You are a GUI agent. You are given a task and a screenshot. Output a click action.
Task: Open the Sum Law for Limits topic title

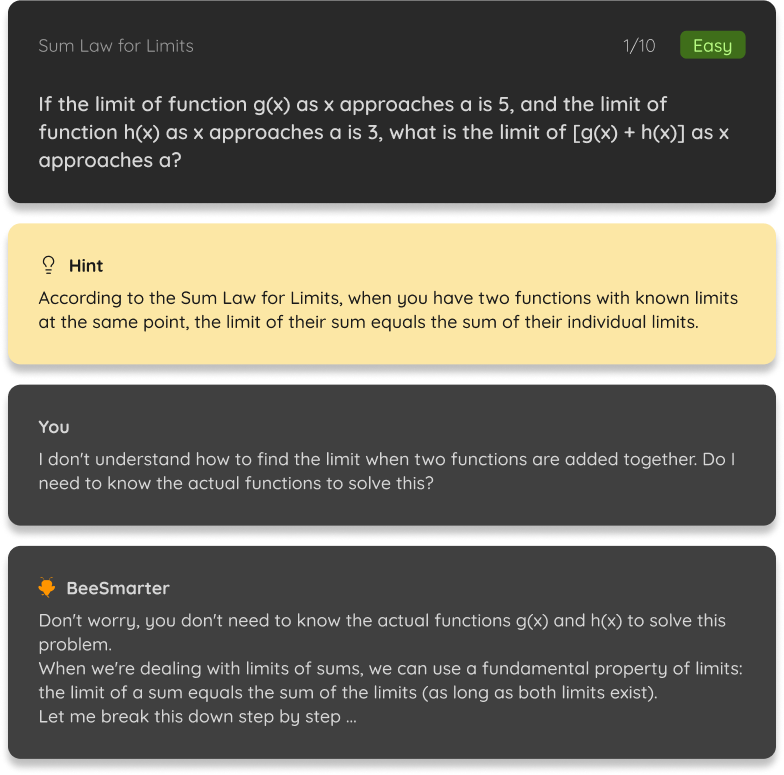[116, 46]
